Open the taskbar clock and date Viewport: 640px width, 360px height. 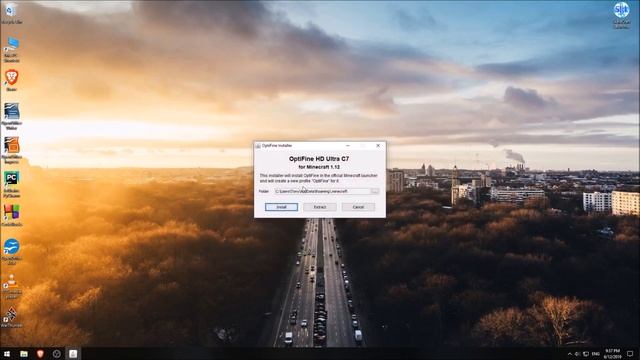click(x=612, y=353)
